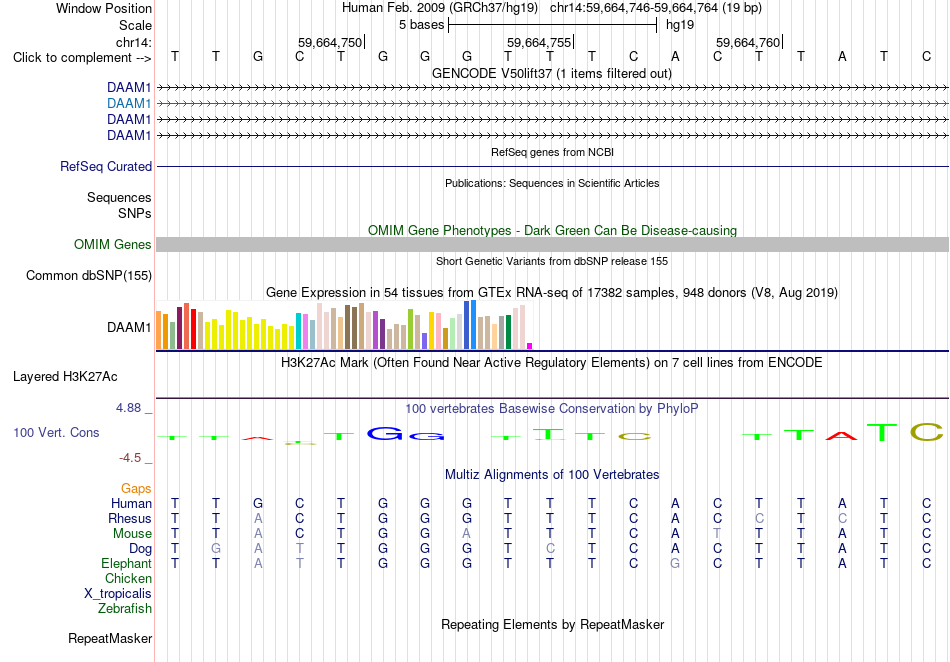Click the faded G mismatch in Elephant row
Viewport: 950px width, 662px height.
(675, 563)
